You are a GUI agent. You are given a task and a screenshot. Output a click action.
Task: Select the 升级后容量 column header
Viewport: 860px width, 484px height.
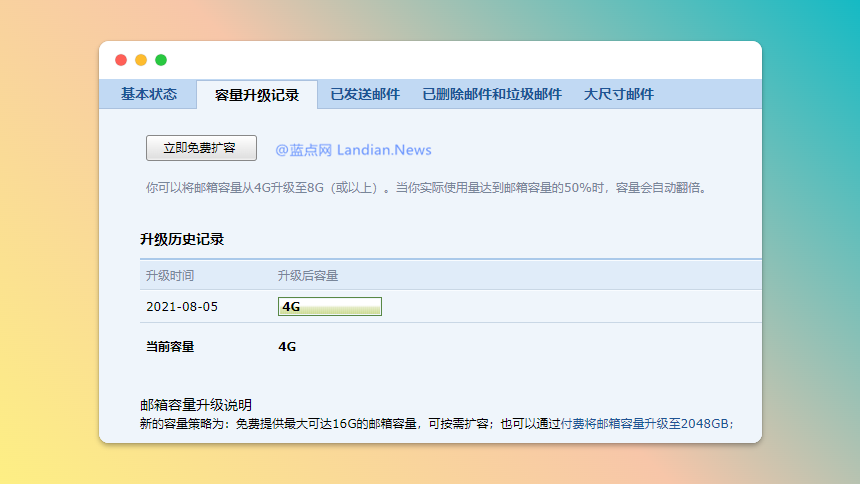(307, 275)
